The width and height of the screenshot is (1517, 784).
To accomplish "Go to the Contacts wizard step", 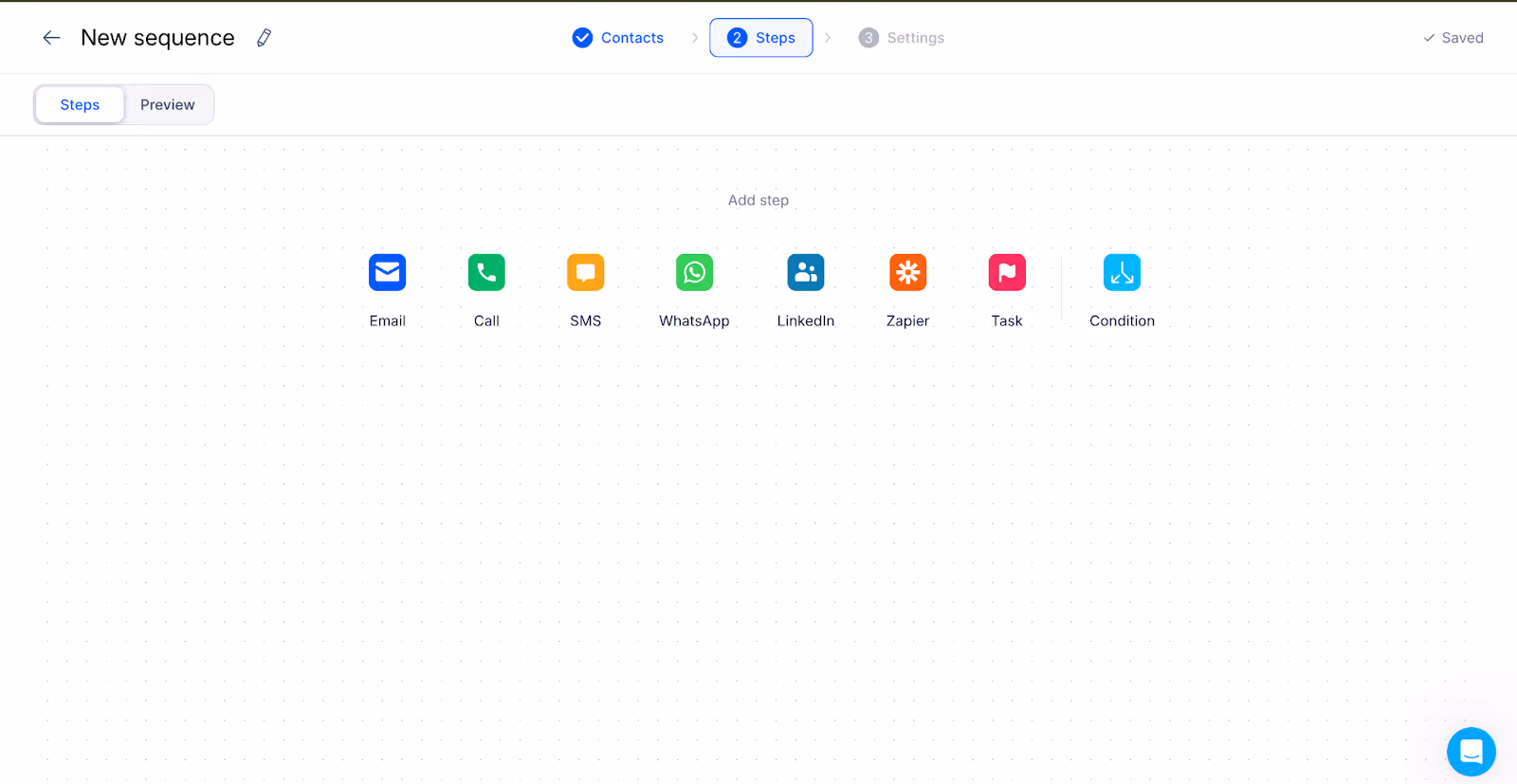I will click(x=618, y=38).
